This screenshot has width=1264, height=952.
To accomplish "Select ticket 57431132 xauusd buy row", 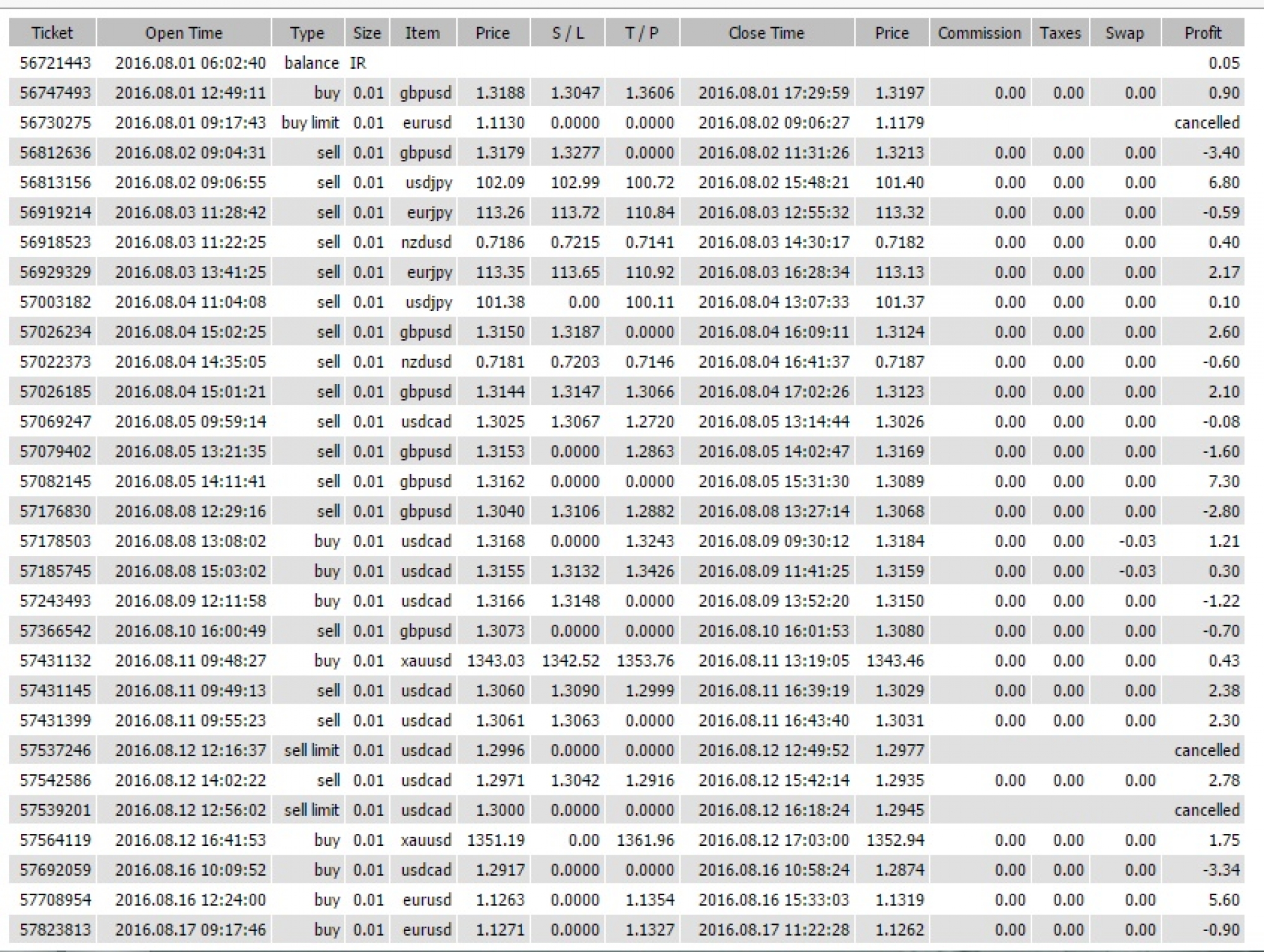I will click(x=56, y=661).
